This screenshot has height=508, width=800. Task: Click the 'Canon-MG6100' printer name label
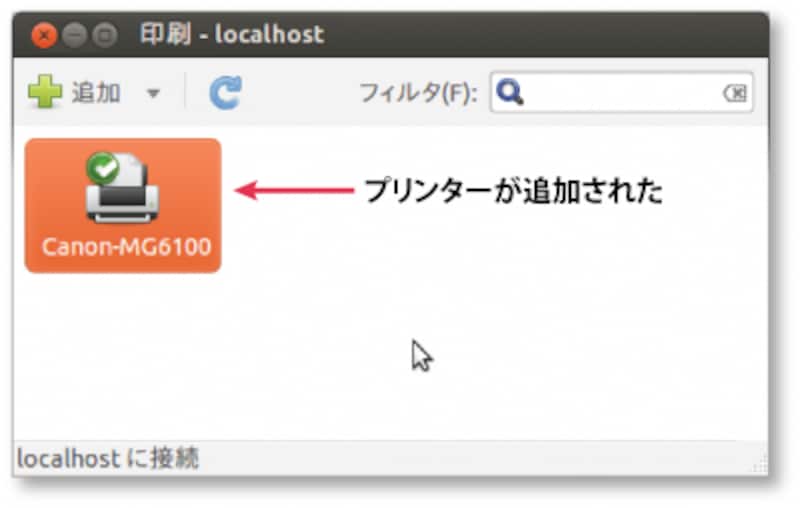click(x=126, y=247)
